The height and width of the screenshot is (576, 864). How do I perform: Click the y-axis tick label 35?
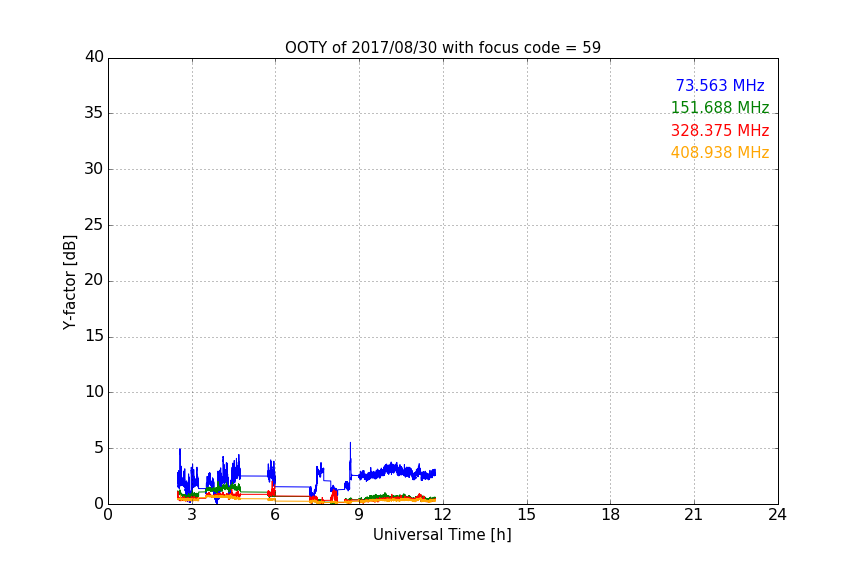[94, 113]
